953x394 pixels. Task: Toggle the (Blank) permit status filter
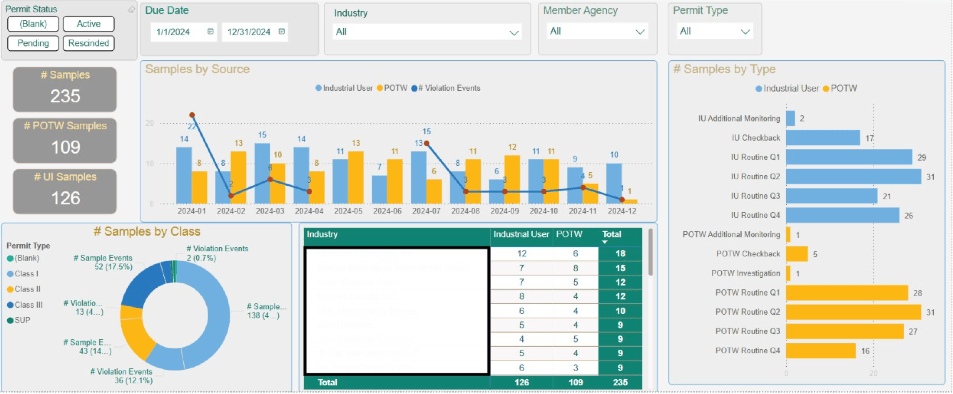(33, 24)
